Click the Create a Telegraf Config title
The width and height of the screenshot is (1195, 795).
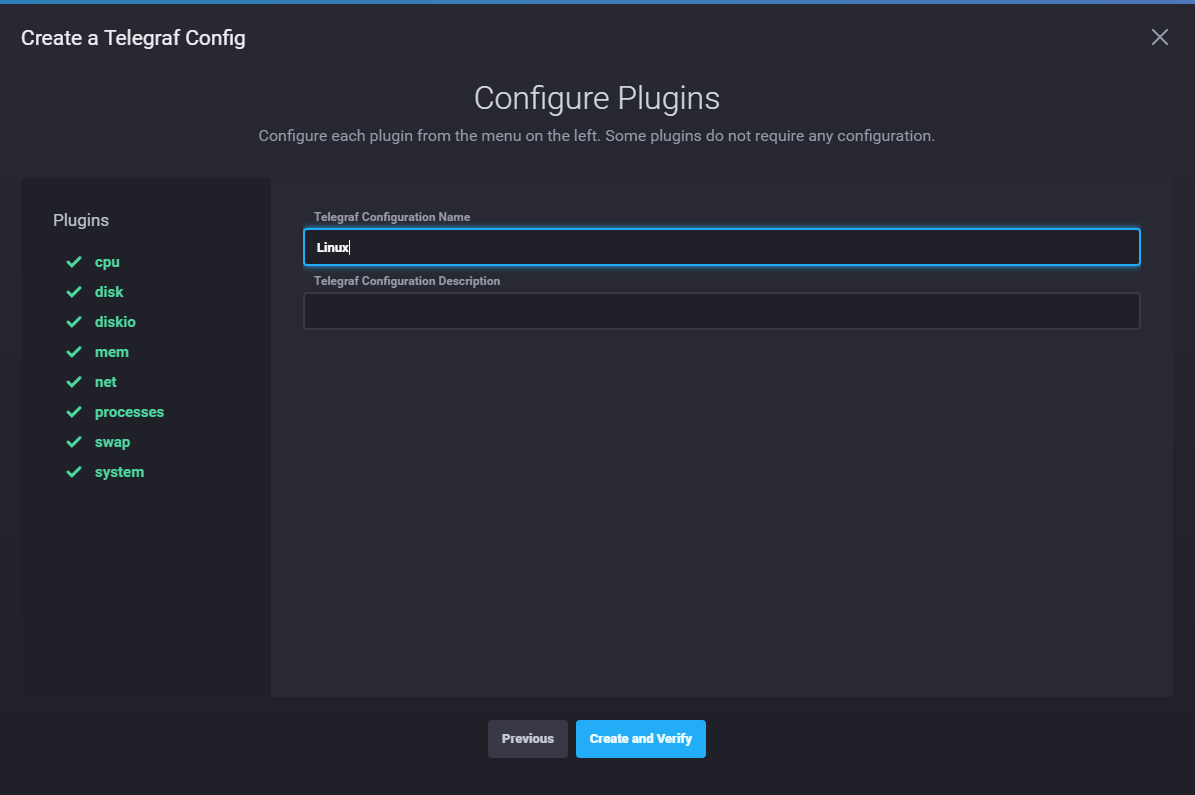(133, 38)
